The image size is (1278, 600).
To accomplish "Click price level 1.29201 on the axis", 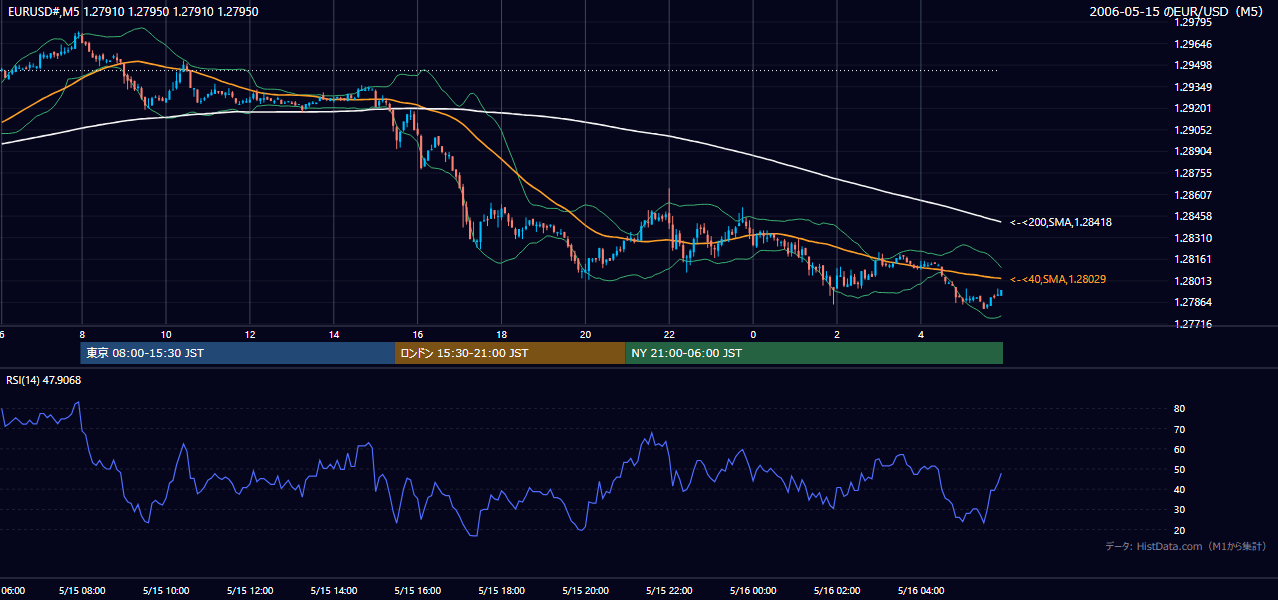I will [1193, 108].
